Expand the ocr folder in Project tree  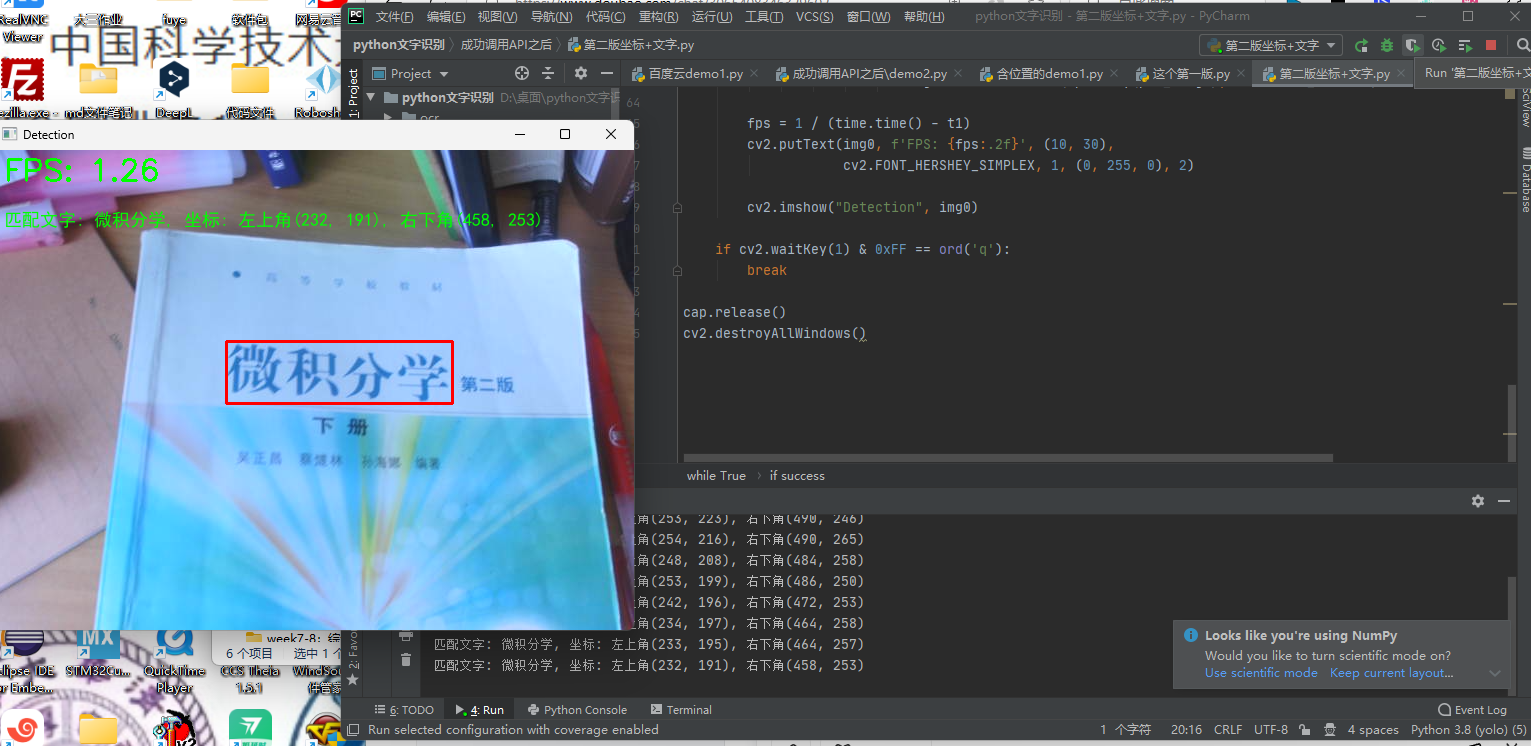389,118
